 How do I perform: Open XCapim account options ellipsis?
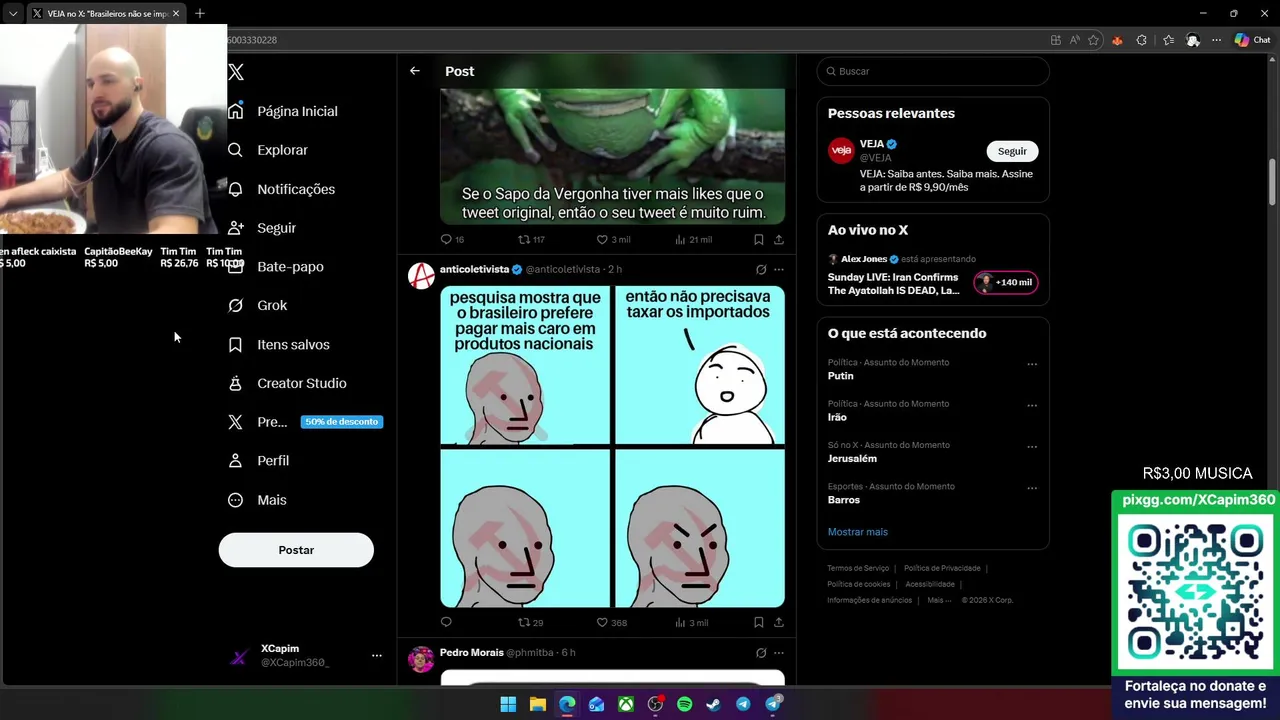(377, 655)
